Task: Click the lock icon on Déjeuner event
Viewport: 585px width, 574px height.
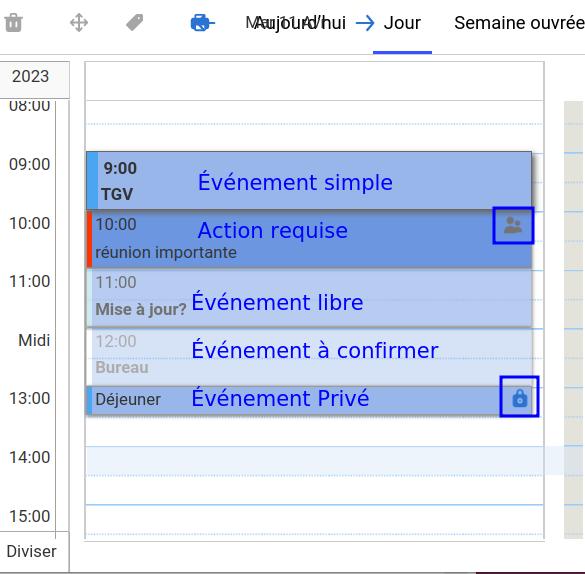Action: (520, 398)
